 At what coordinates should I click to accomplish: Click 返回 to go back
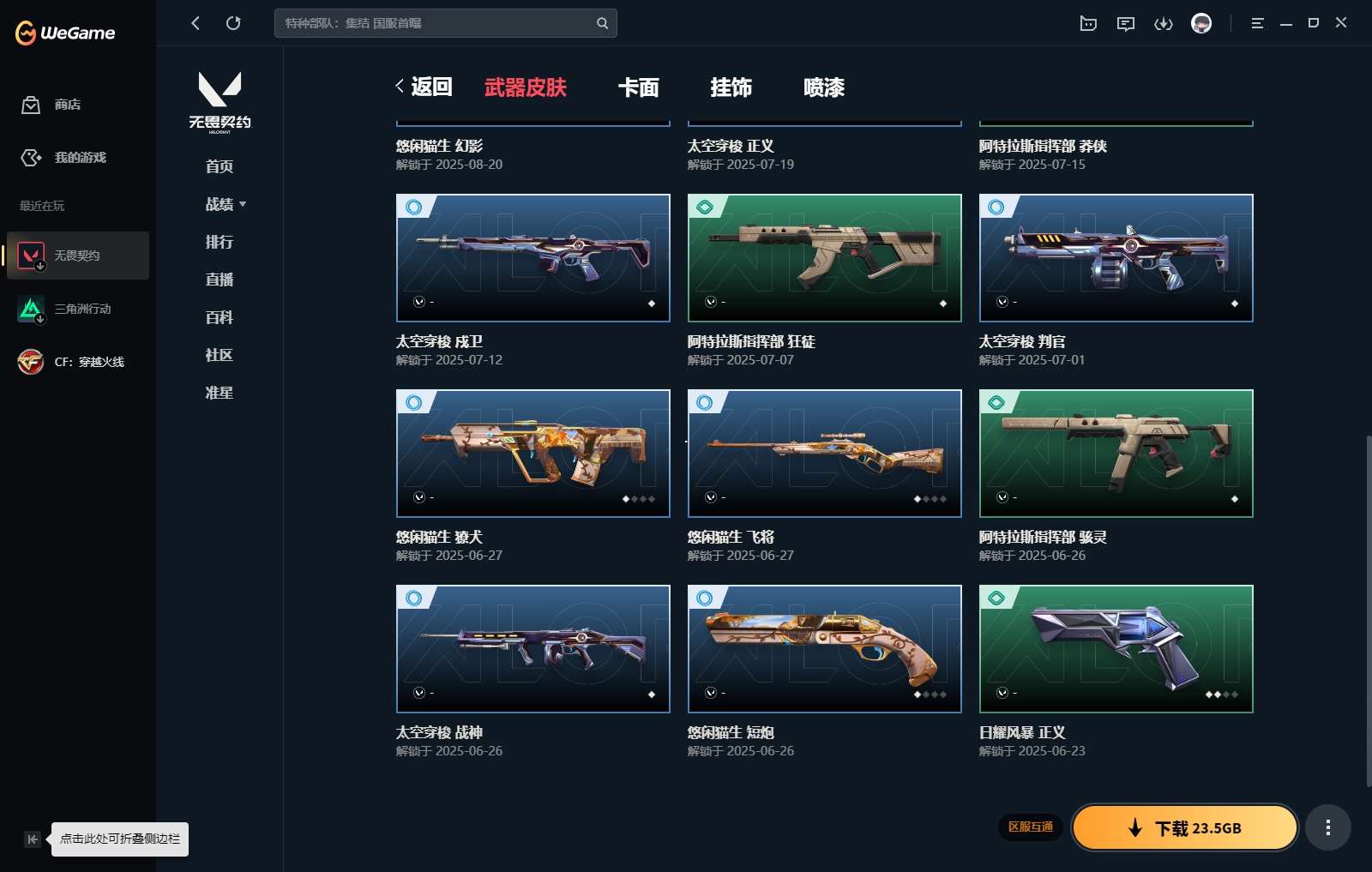(424, 87)
